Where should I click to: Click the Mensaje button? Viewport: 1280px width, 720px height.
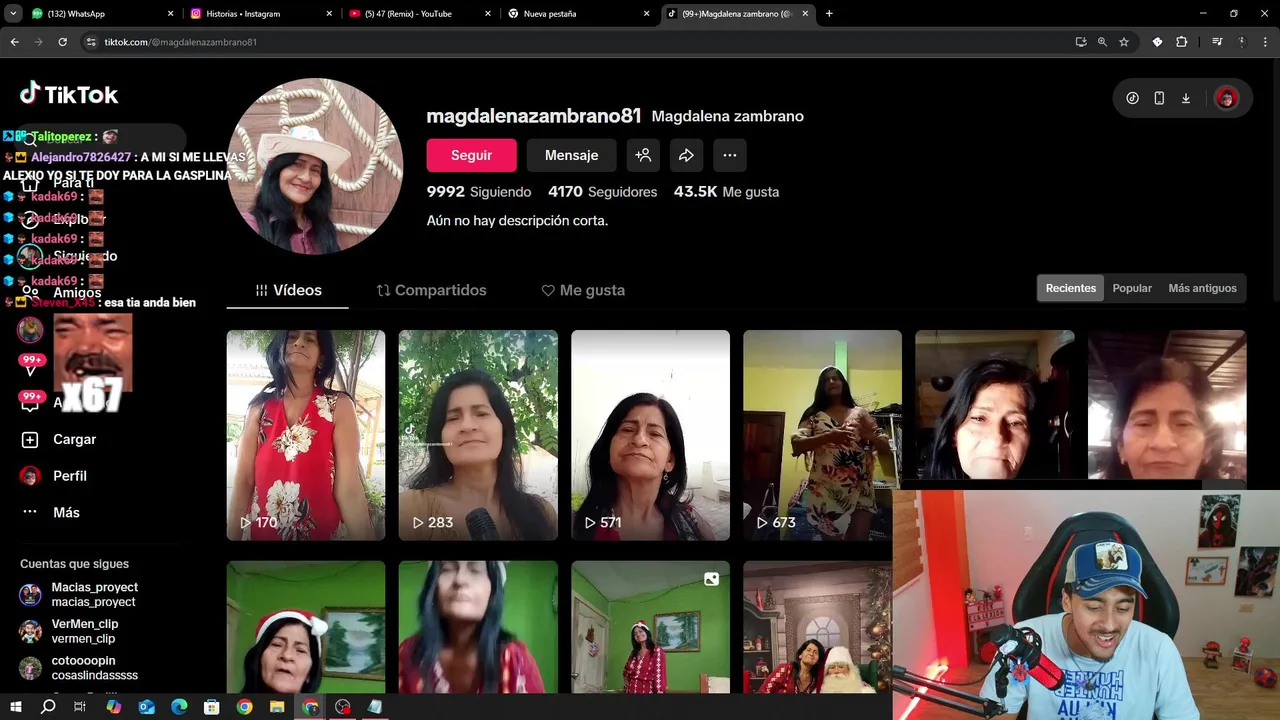(x=571, y=155)
